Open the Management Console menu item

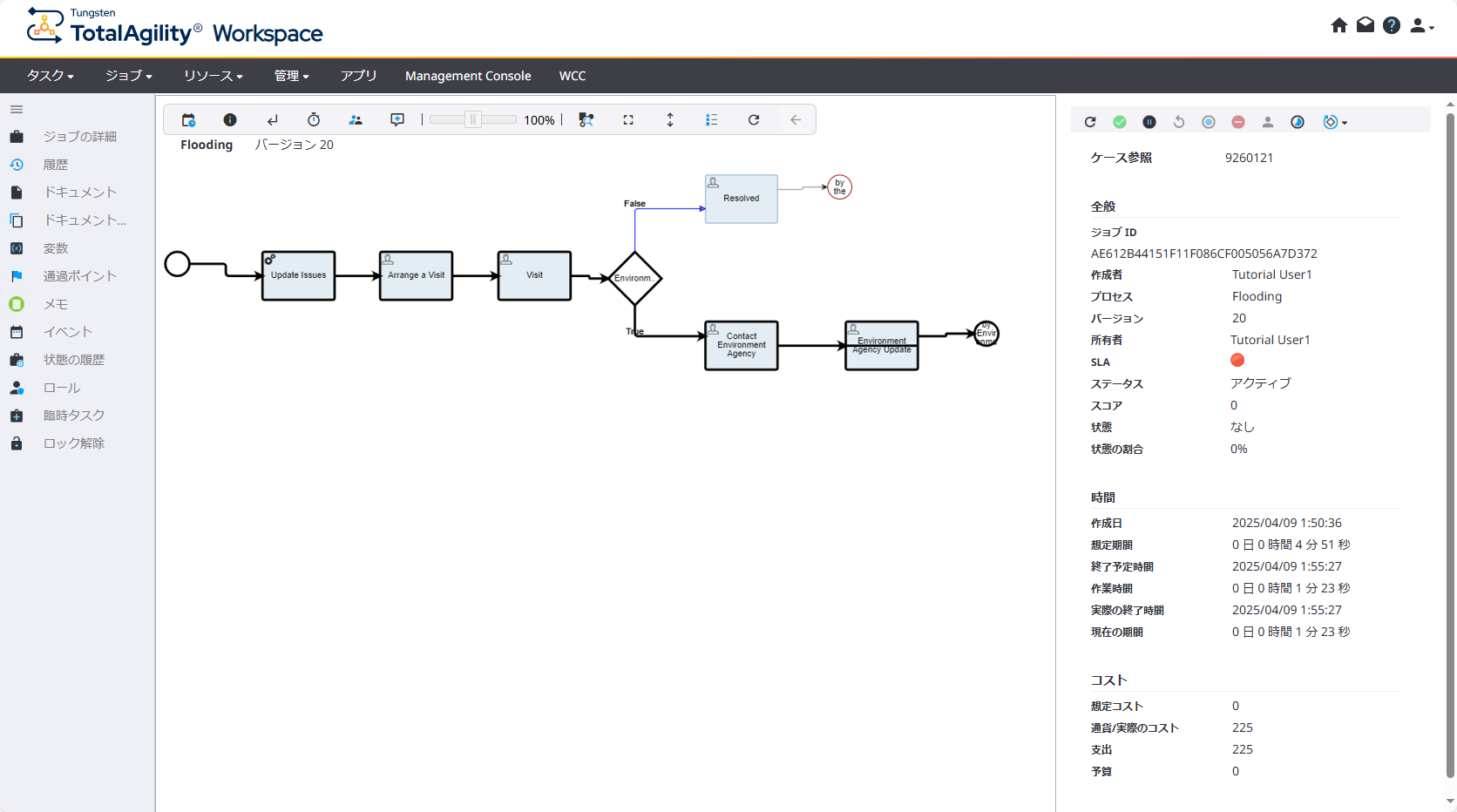pyautogui.click(x=468, y=76)
